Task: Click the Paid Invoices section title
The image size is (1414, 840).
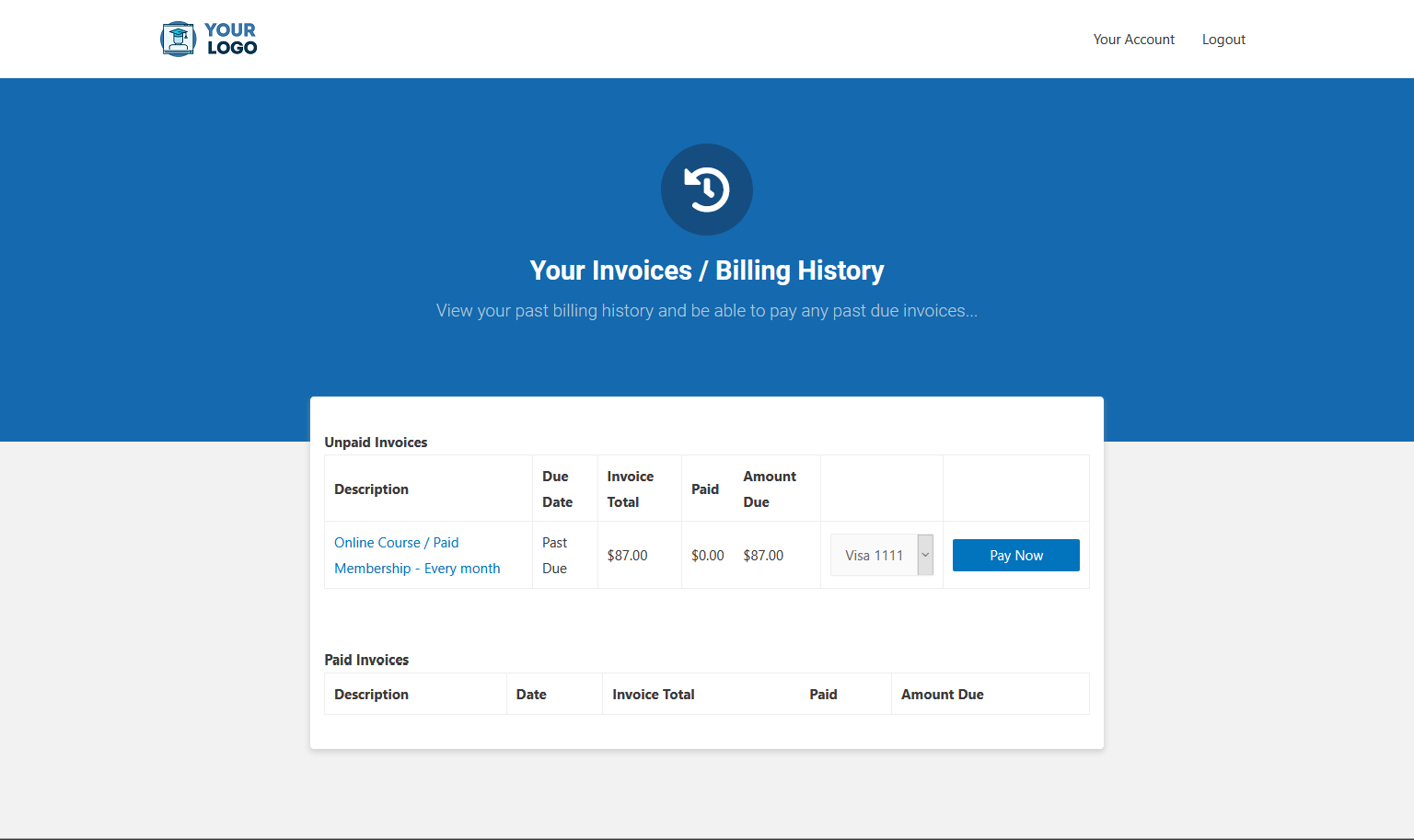Action: click(366, 660)
